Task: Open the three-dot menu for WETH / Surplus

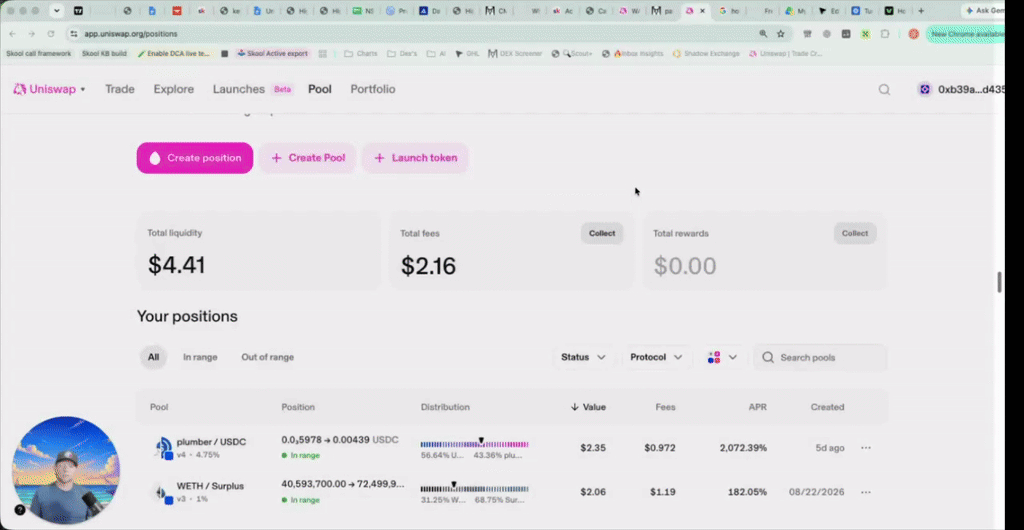Action: [866, 492]
